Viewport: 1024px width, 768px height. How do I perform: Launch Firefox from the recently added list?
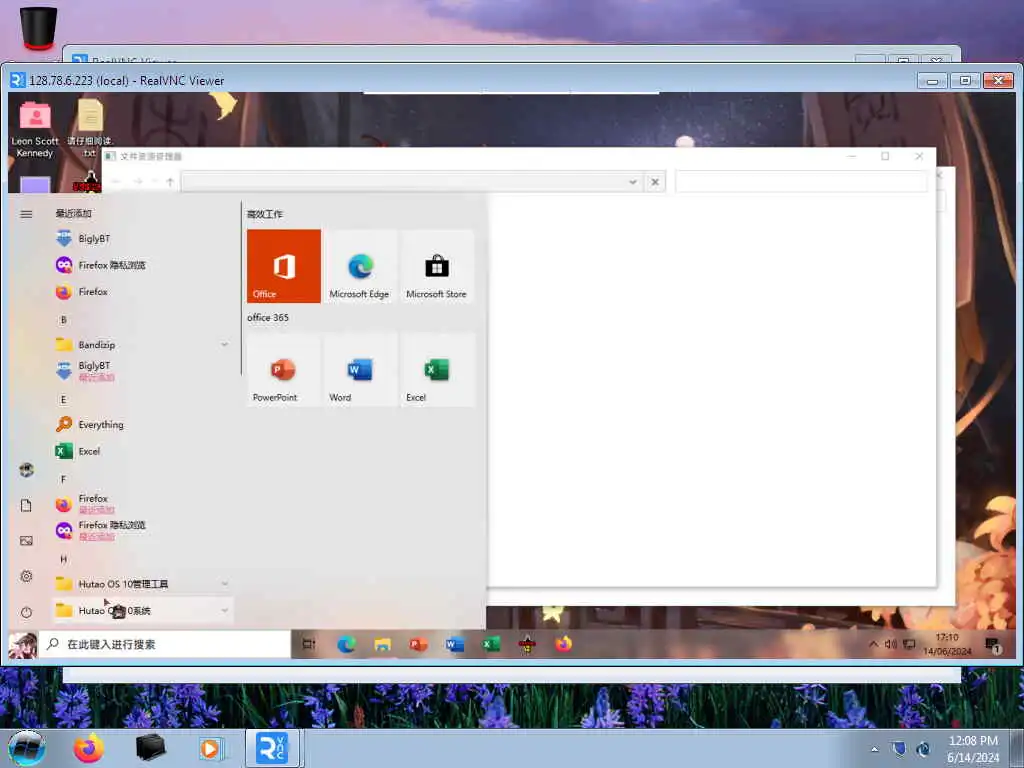(x=142, y=292)
